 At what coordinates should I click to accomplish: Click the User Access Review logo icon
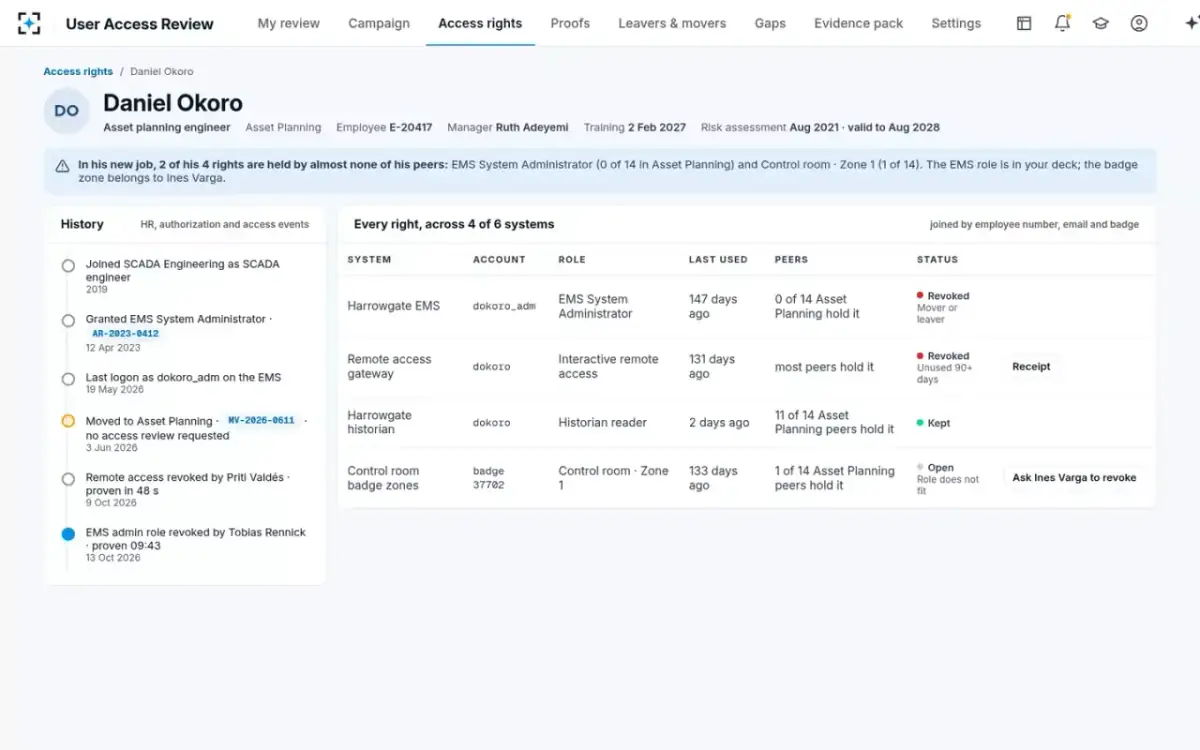[x=30, y=23]
